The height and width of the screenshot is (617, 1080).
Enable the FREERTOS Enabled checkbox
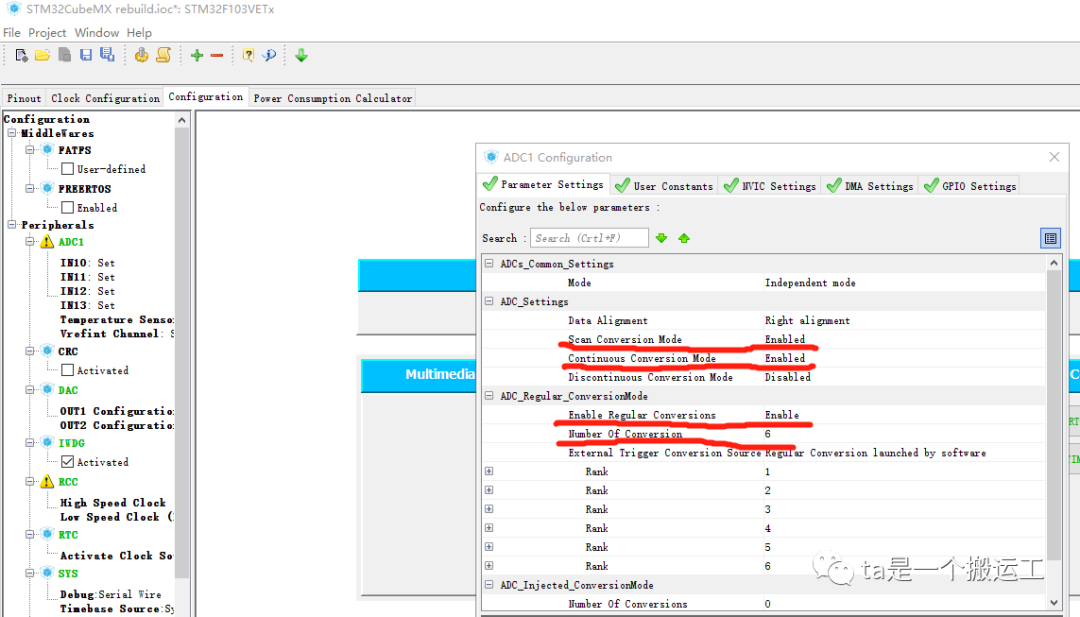pyautogui.click(x=68, y=207)
